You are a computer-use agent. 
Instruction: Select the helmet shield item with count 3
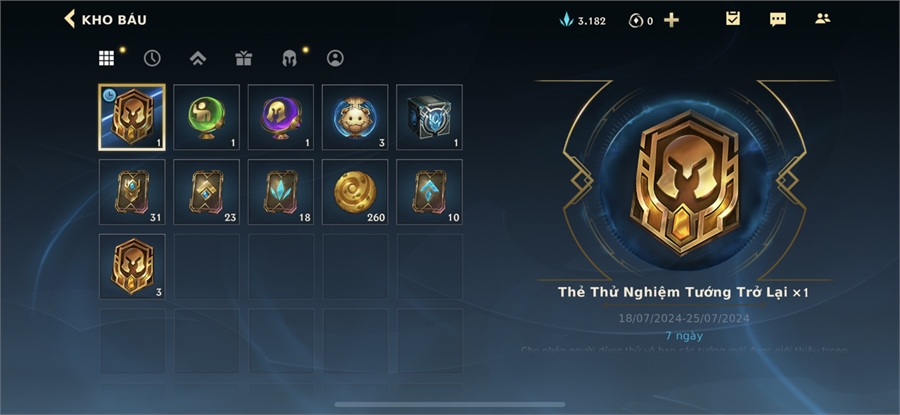[x=132, y=266]
